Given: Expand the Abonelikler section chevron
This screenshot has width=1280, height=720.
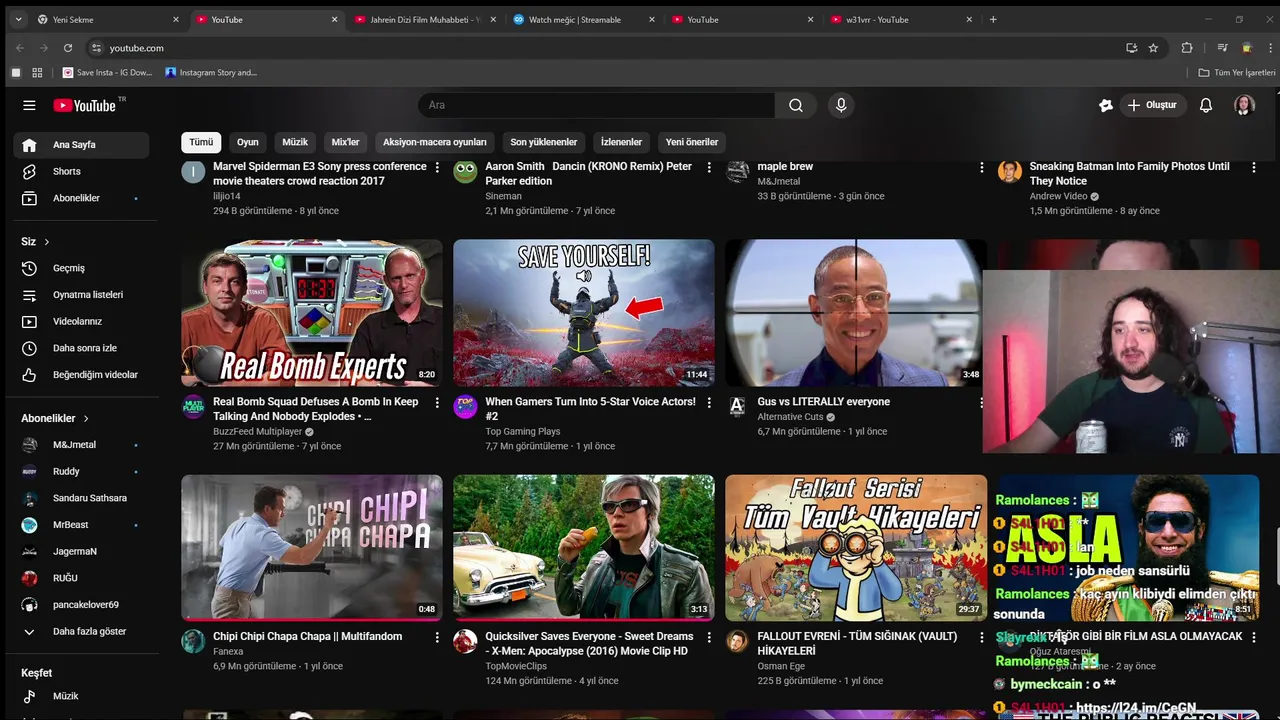Looking at the screenshot, I should point(86,419).
